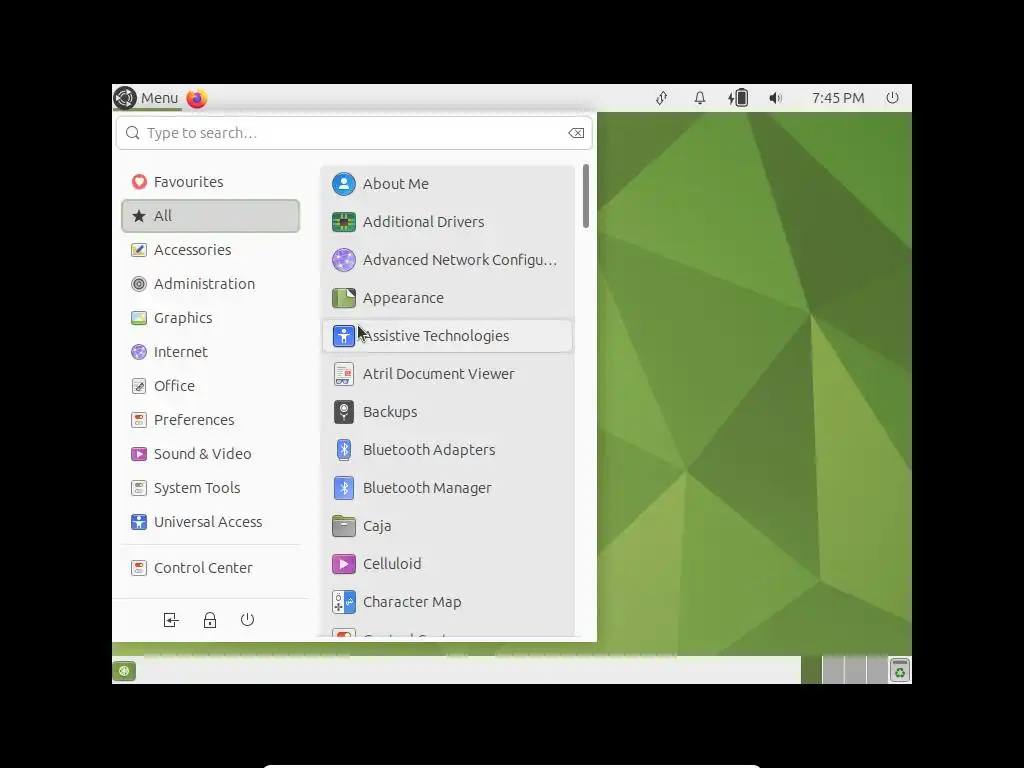Switch to the second workspace
Image resolution: width=1024 pixels, height=768 pixels.
point(833,670)
